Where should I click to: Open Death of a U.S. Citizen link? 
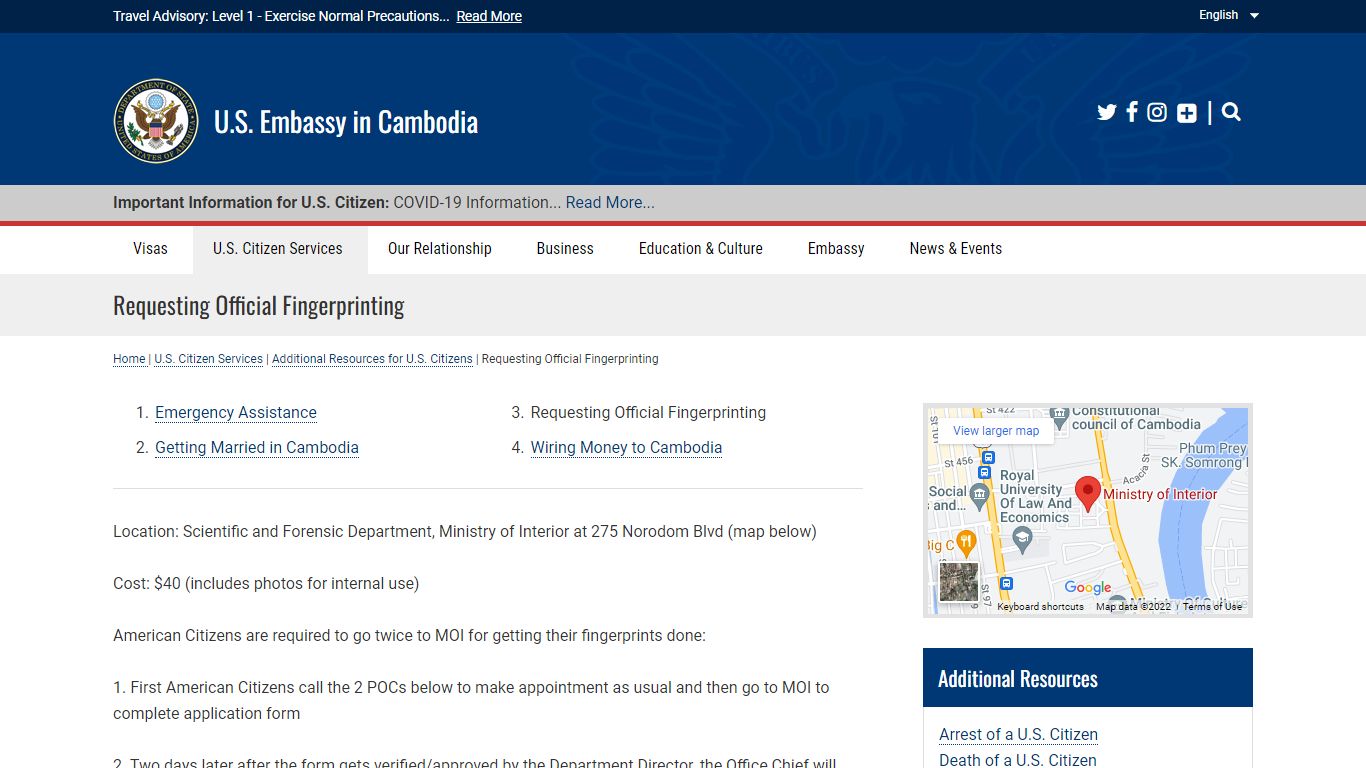[1018, 760]
